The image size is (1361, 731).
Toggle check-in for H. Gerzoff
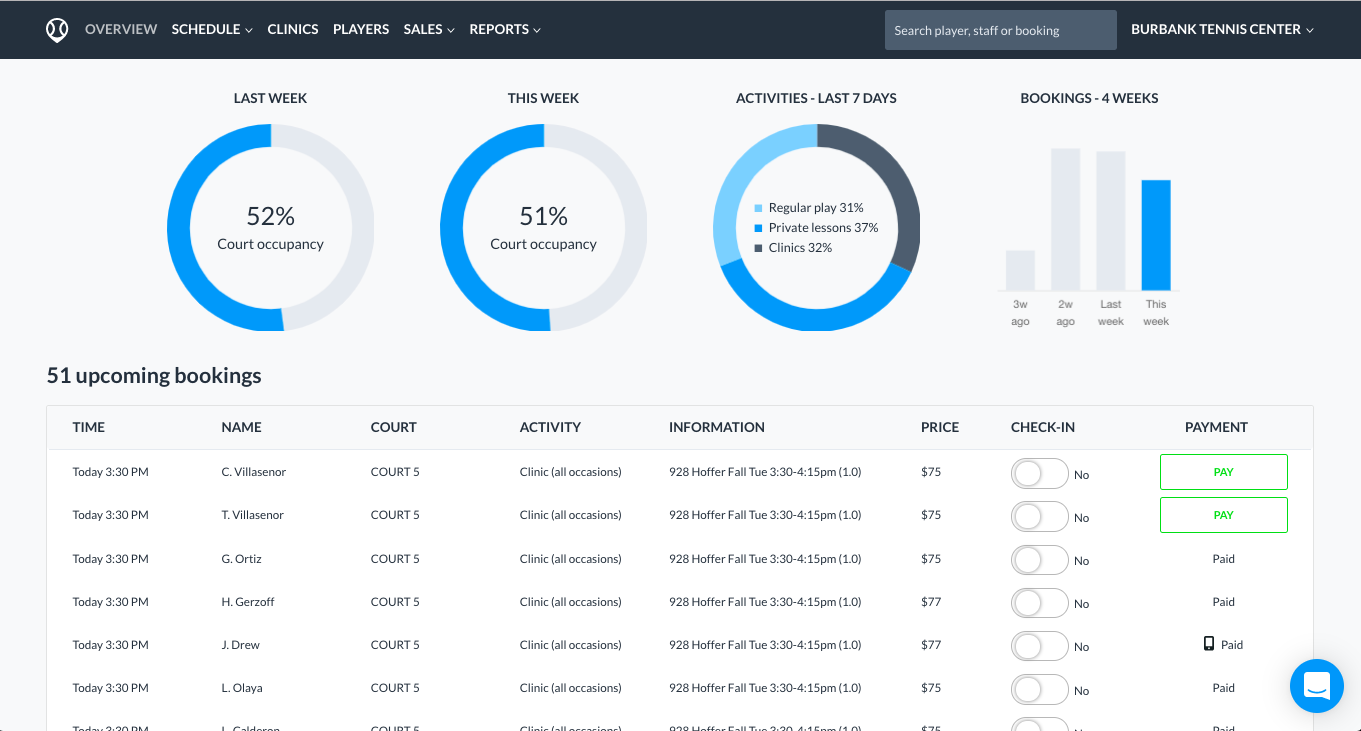click(x=1040, y=603)
